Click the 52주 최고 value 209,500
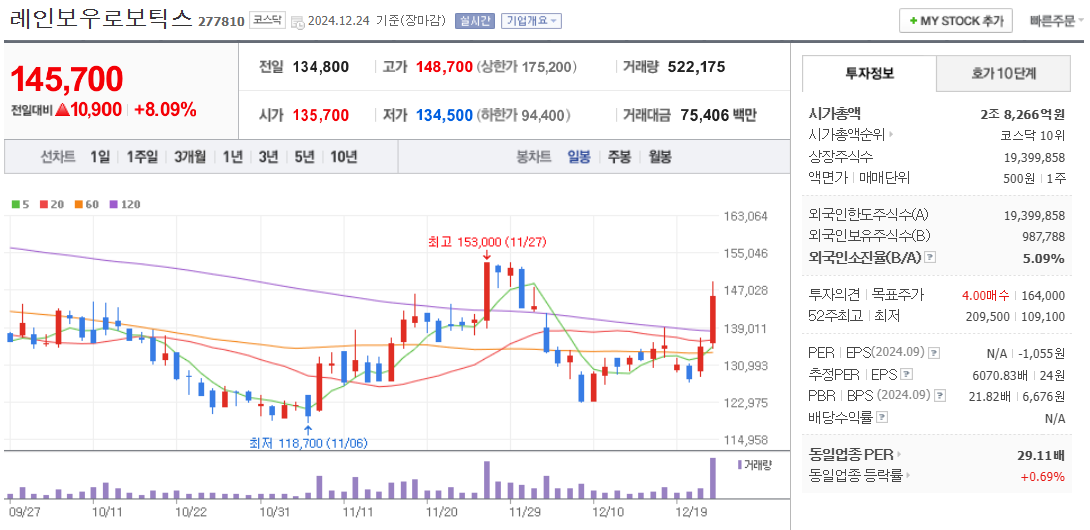The height and width of the screenshot is (530, 1090). tap(989, 316)
